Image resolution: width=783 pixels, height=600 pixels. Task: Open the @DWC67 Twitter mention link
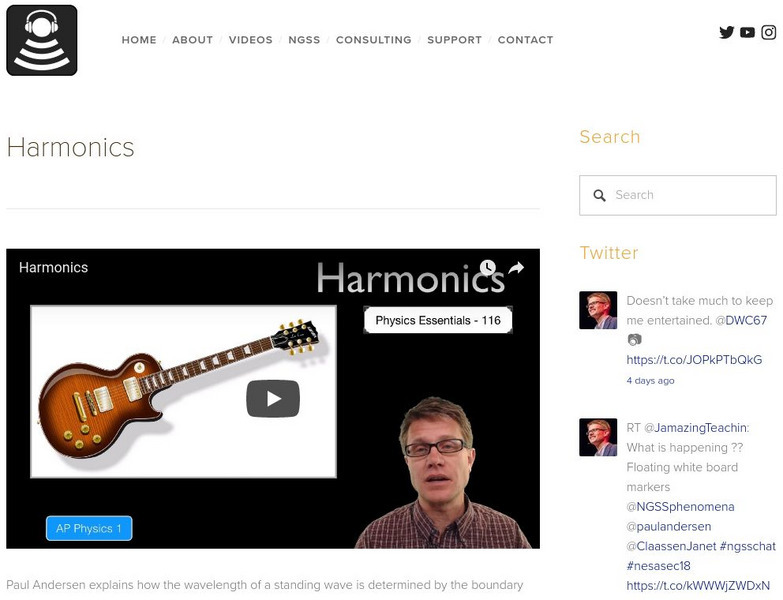coord(742,320)
